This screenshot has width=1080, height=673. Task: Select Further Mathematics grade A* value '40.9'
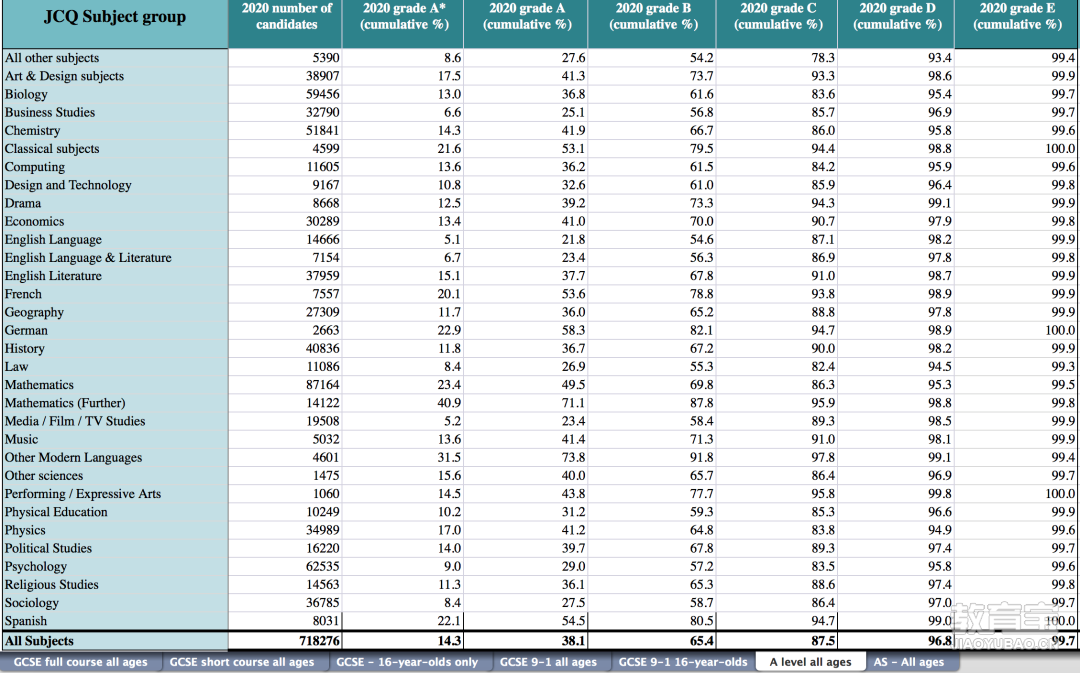pyautogui.click(x=449, y=403)
